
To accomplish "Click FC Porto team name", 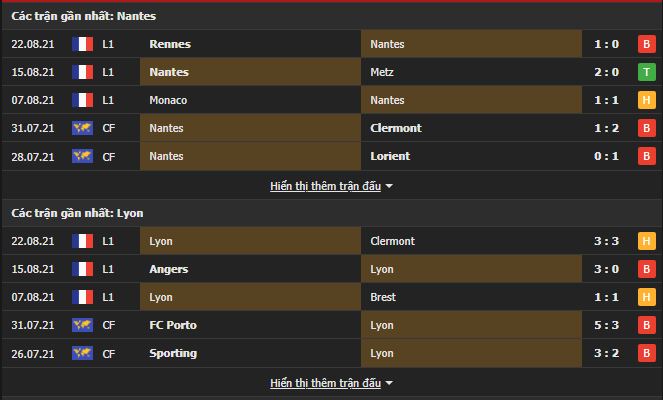I will pos(173,325).
